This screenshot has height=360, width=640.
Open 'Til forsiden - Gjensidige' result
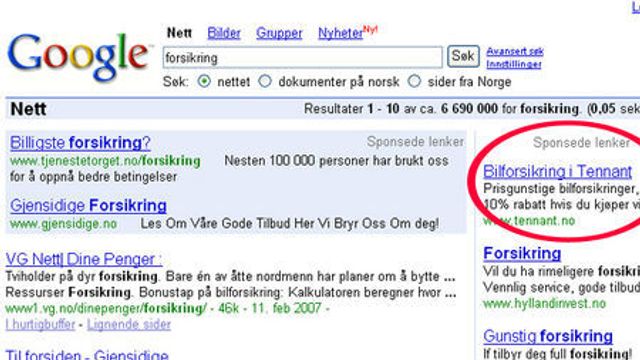87,354
